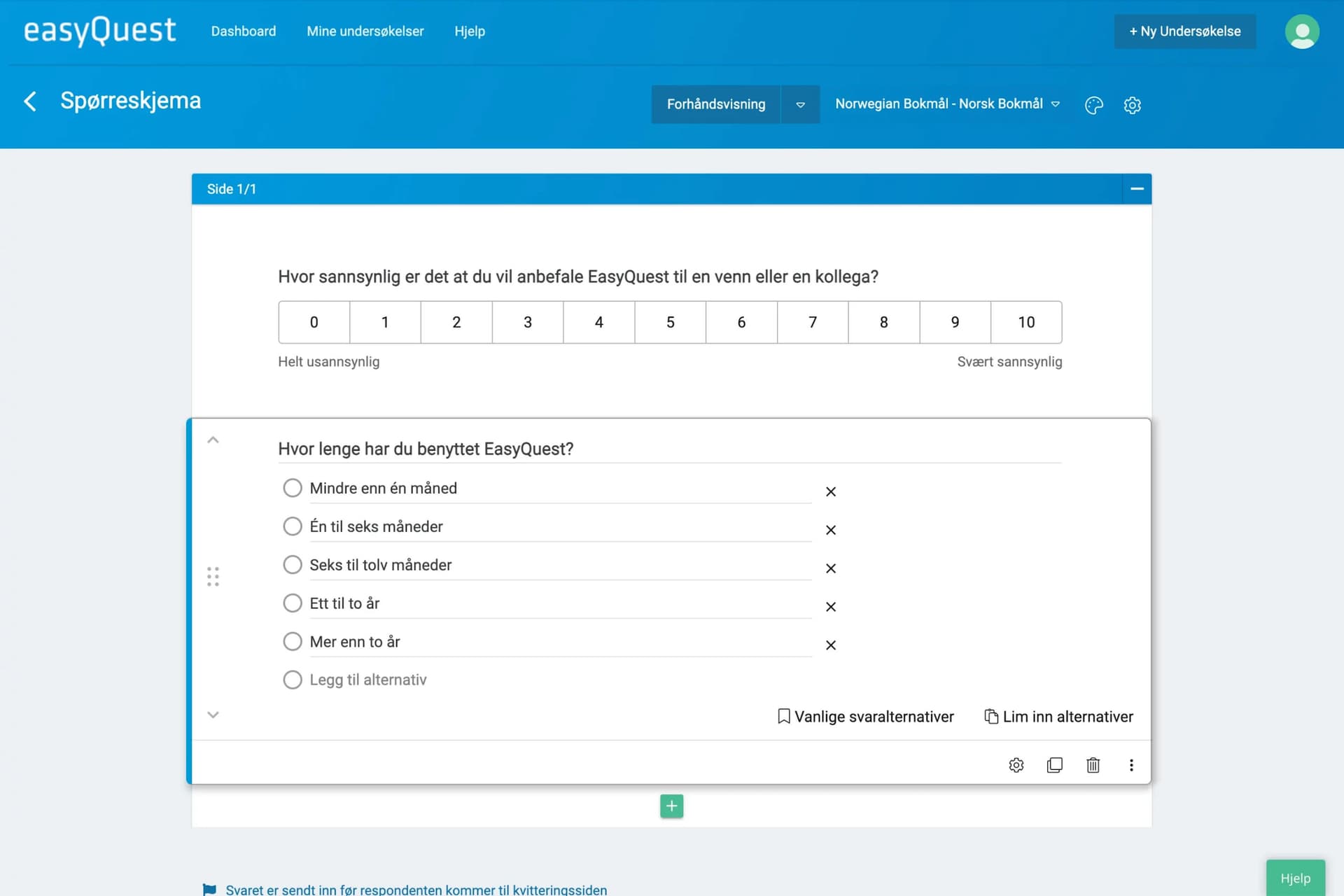Click the drag handle of the question
Screen dimensions: 1344x896
coord(213,576)
